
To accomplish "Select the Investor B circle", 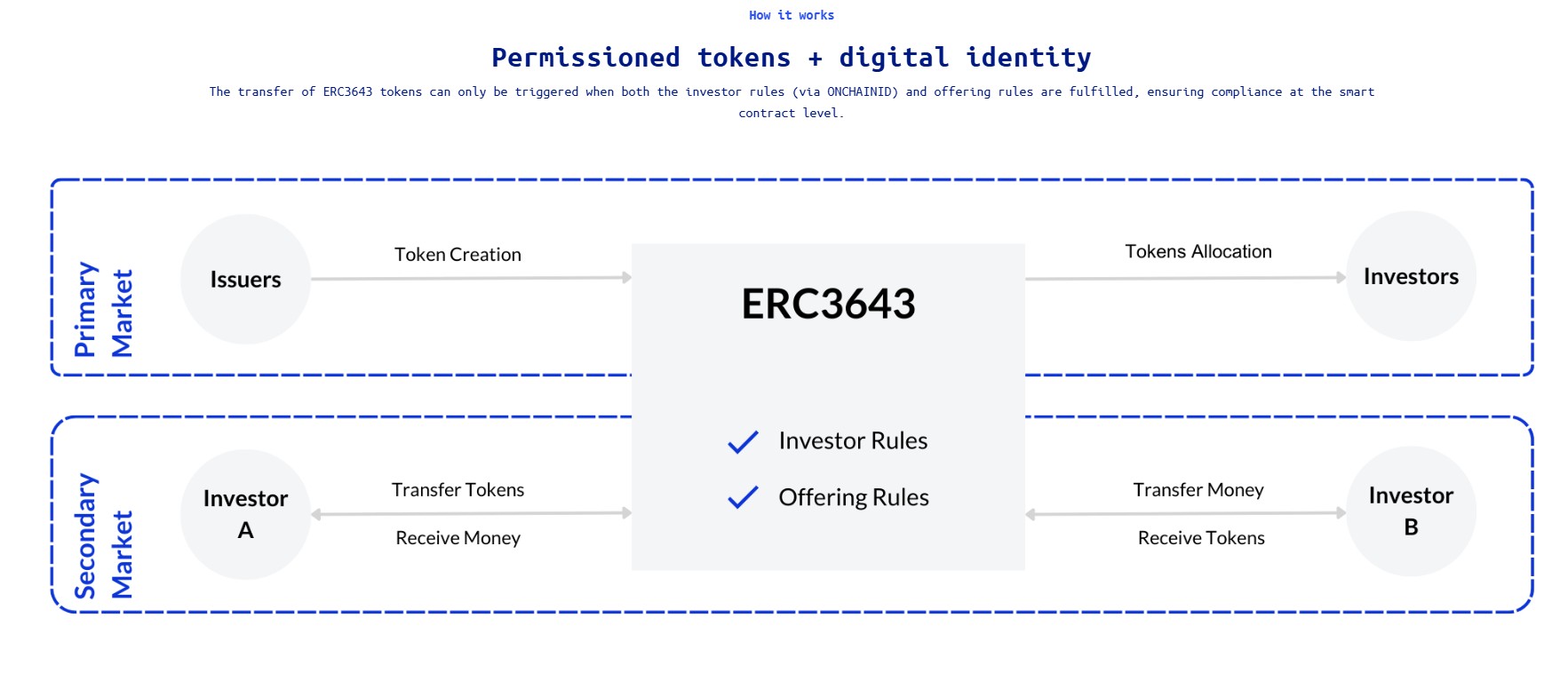I will 1411,511.
